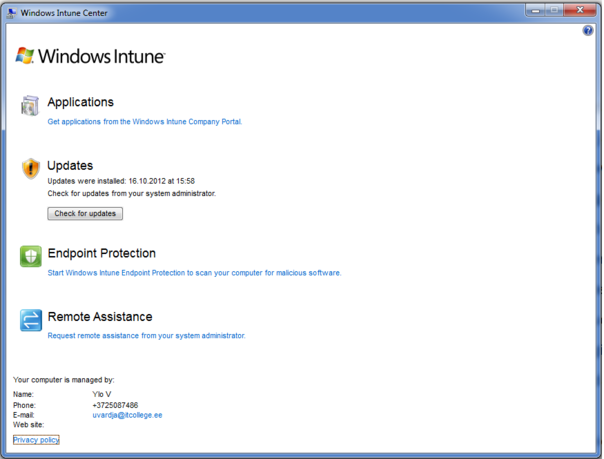
Task: Click the Windows Intune logo flag
Action: (25, 56)
